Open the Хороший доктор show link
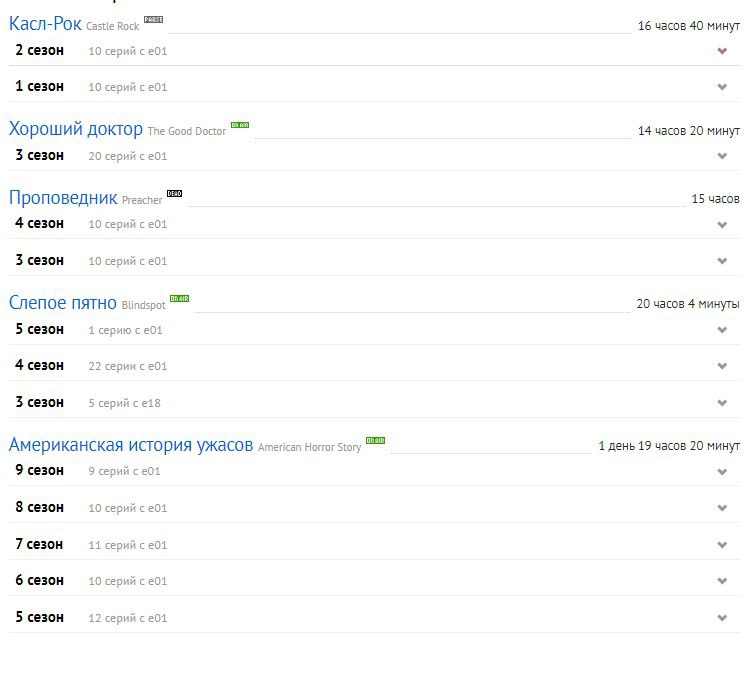 tap(76, 129)
